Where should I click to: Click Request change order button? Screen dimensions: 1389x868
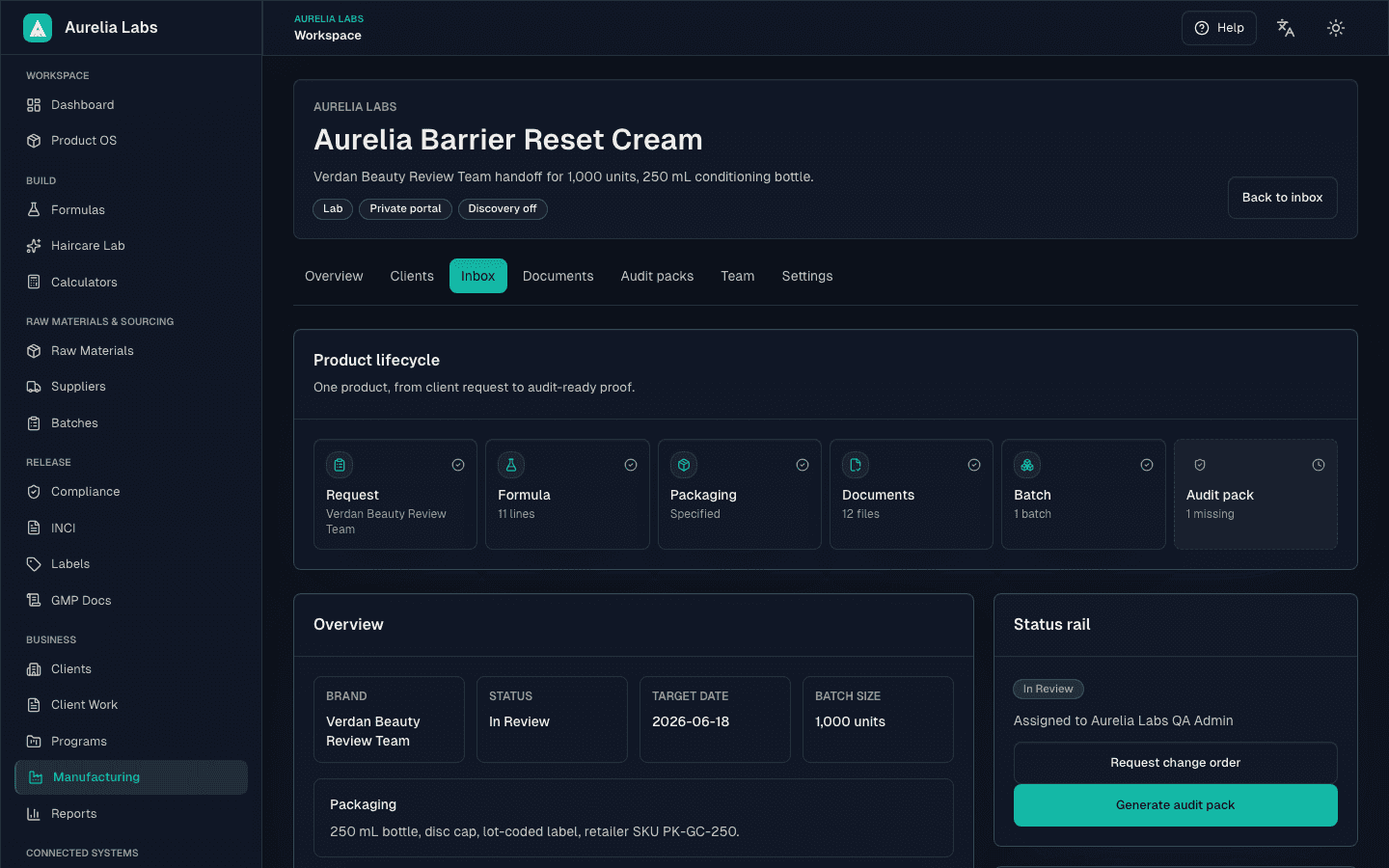(x=1176, y=763)
